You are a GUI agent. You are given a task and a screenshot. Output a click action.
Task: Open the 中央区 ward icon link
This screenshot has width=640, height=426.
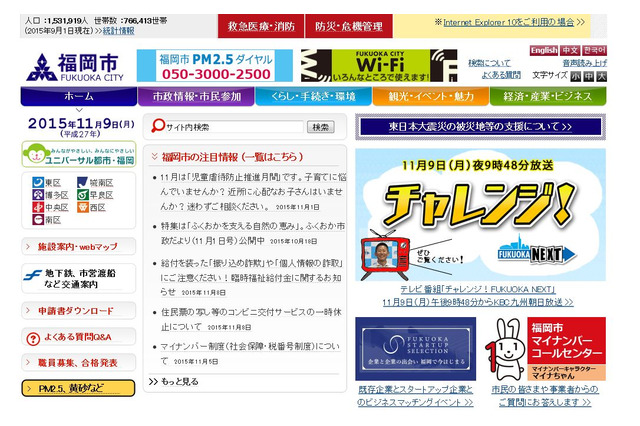click(x=38, y=207)
